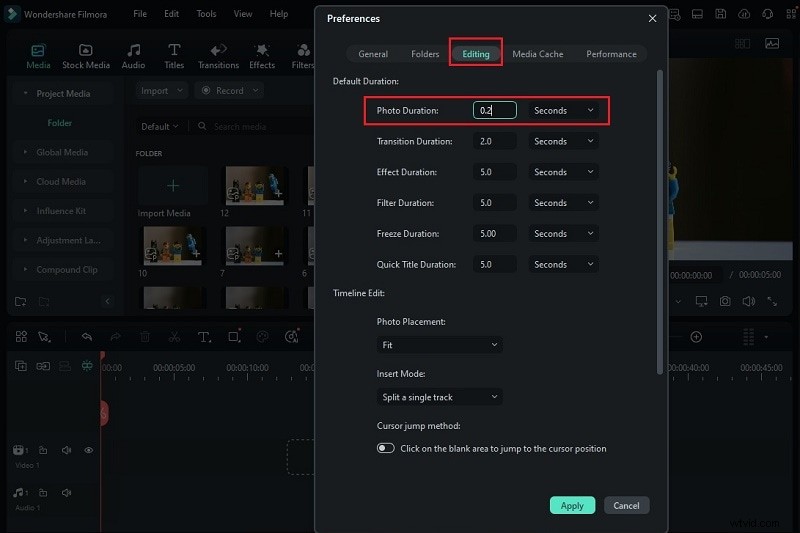Take a snapshot with the camera icon
The height and width of the screenshot is (533, 800).
coord(725,301)
